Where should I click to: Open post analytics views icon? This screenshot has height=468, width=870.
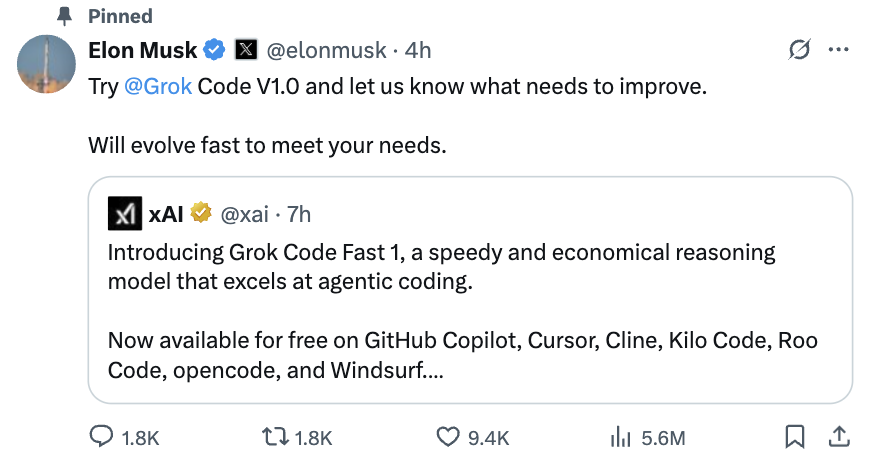tap(619, 437)
